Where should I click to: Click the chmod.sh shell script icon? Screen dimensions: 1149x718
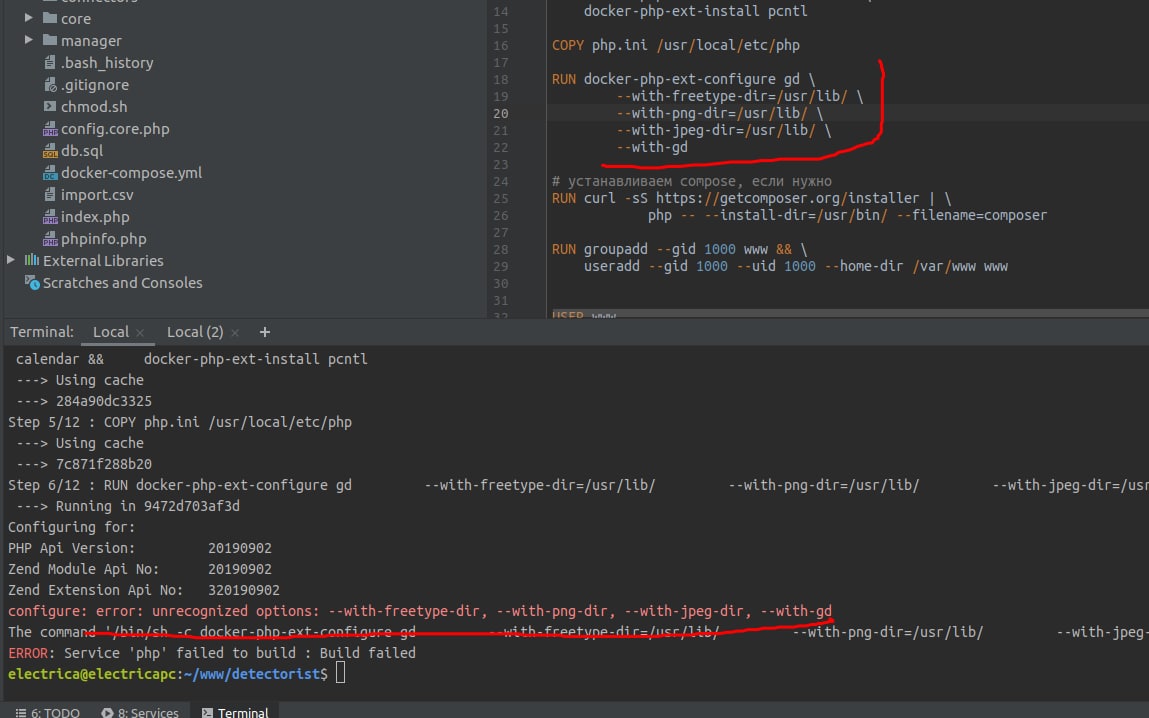50,106
